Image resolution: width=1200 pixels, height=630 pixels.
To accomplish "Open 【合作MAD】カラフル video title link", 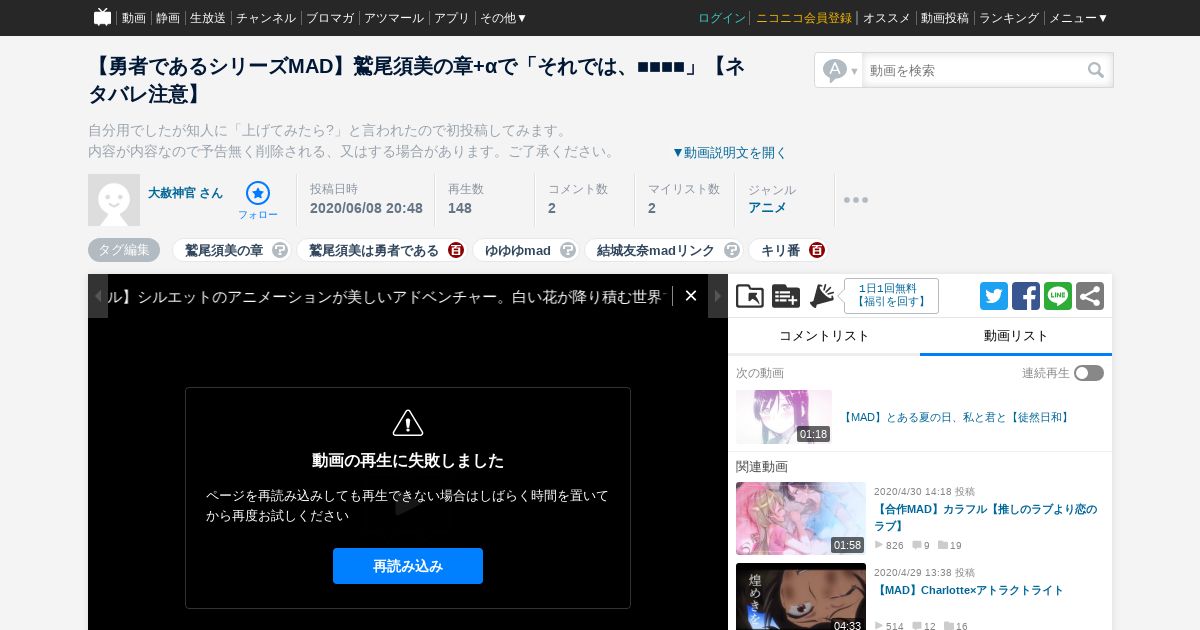I will tap(985, 517).
